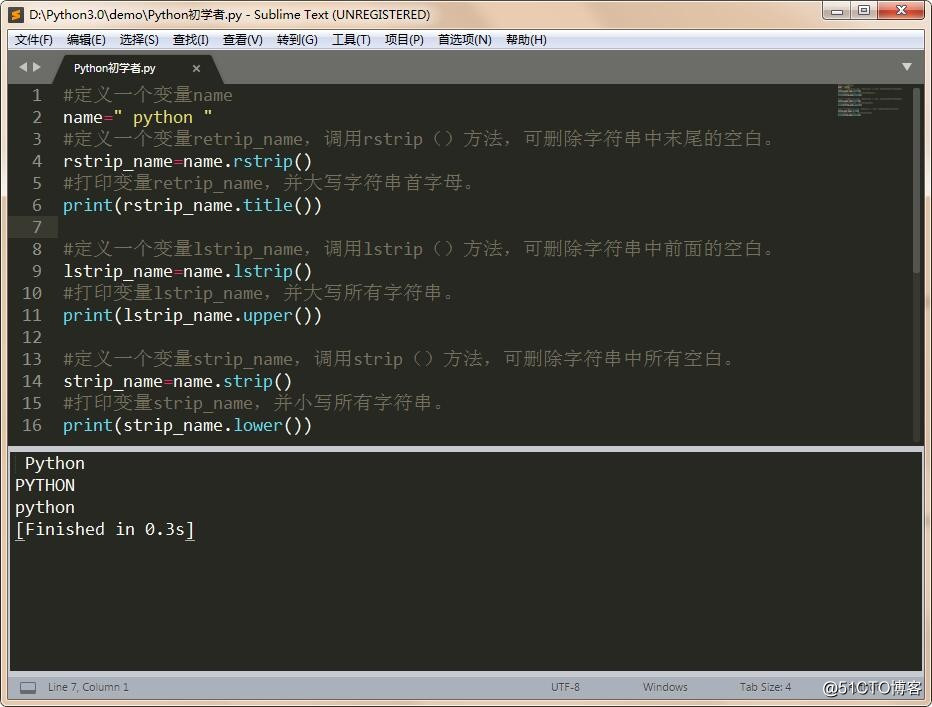The image size is (932, 707).
Task: Open the 首选项(N) menu
Action: (465, 40)
